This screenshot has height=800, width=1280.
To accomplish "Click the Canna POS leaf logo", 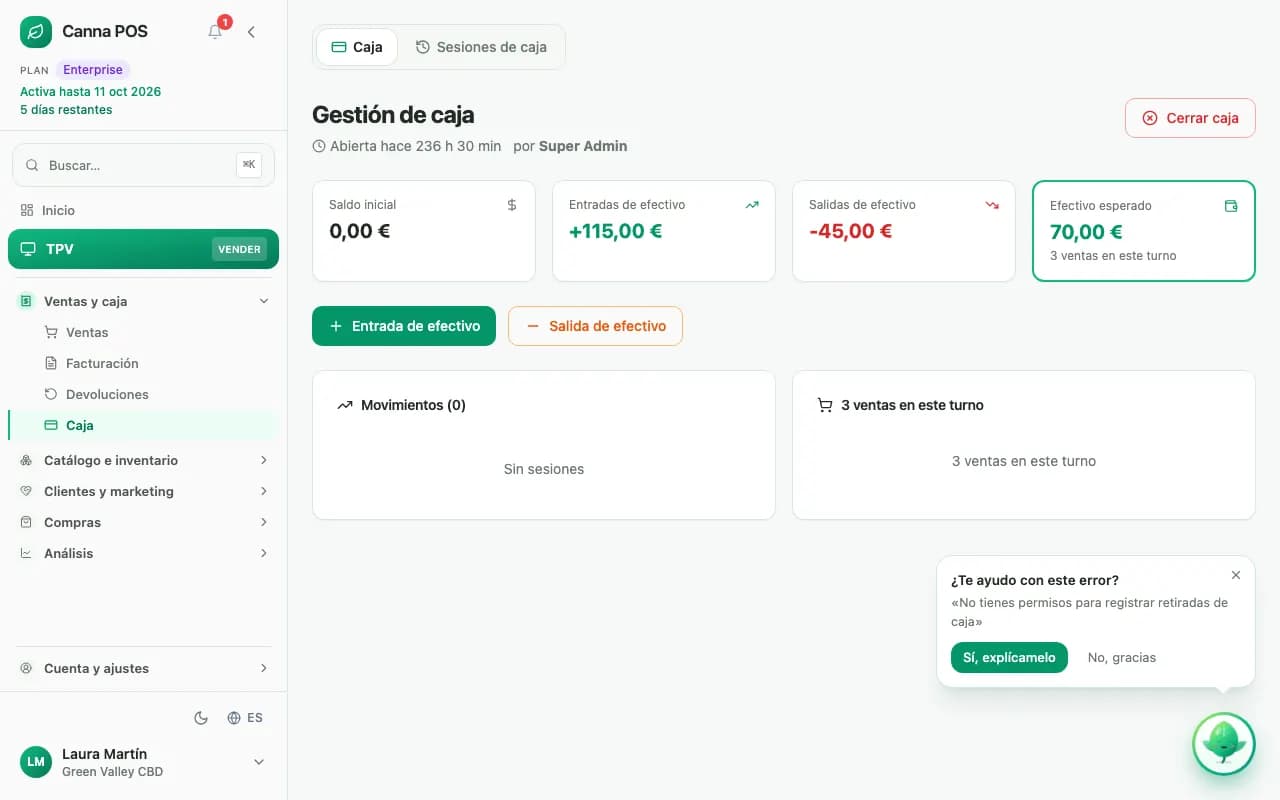I will pyautogui.click(x=36, y=31).
